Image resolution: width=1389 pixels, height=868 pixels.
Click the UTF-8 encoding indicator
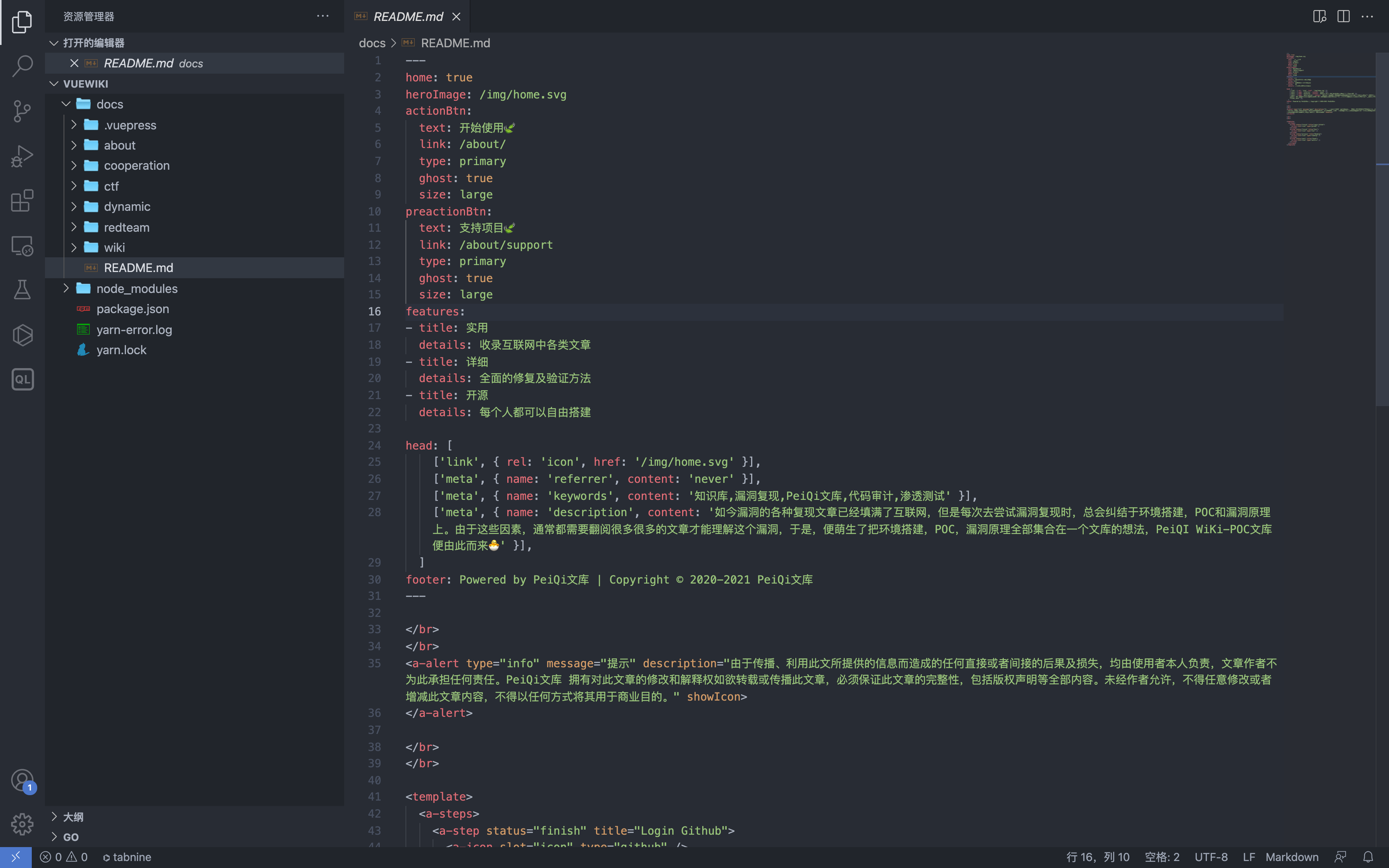[x=1210, y=857]
